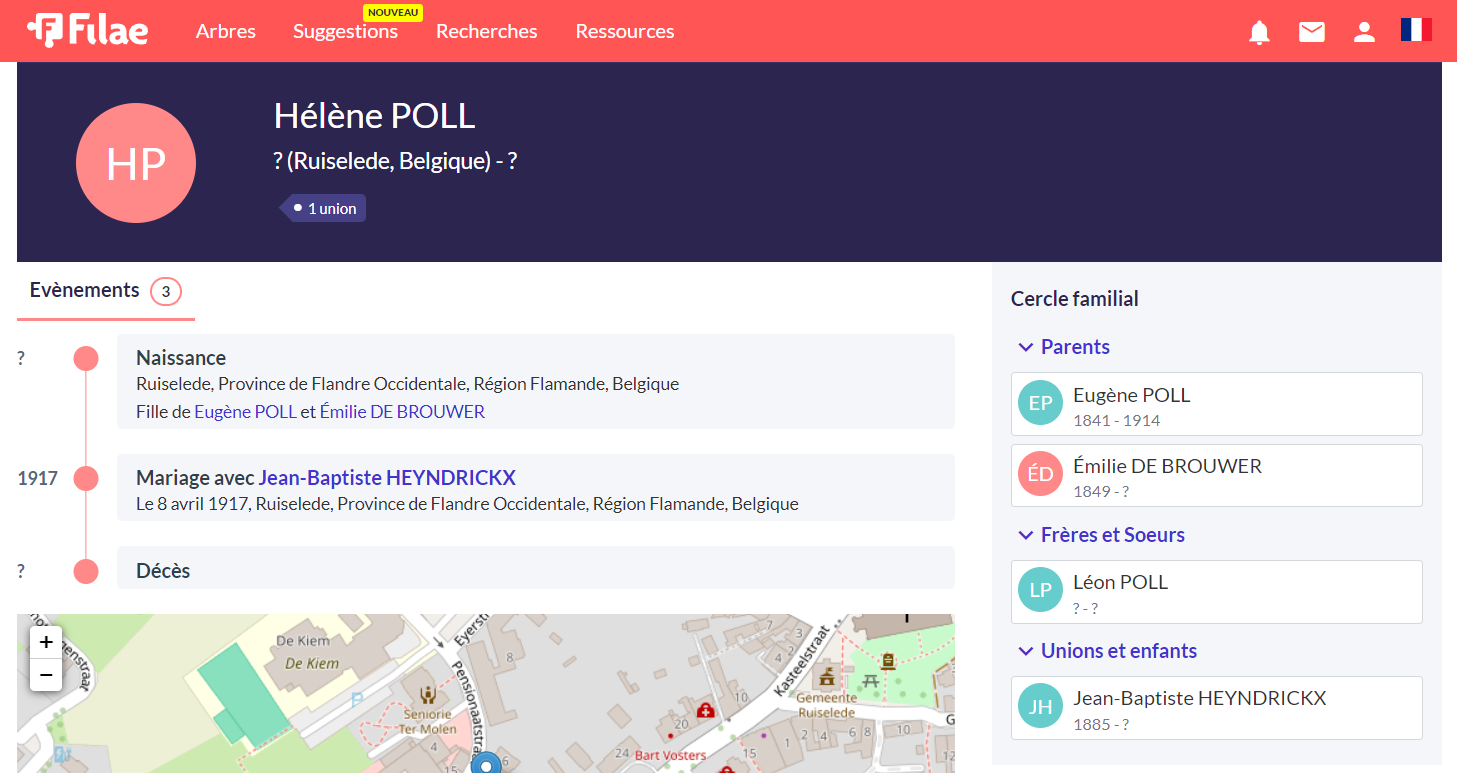Click the Filae logo

tap(88, 31)
